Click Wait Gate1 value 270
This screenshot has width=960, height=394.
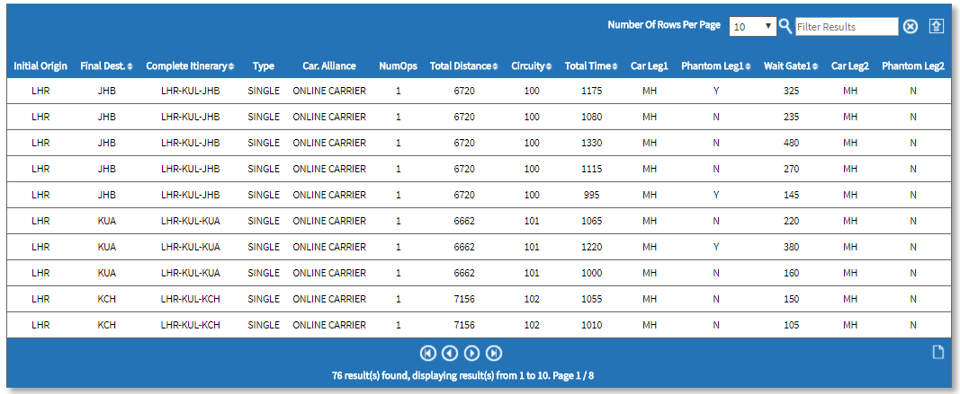pyautogui.click(x=791, y=169)
